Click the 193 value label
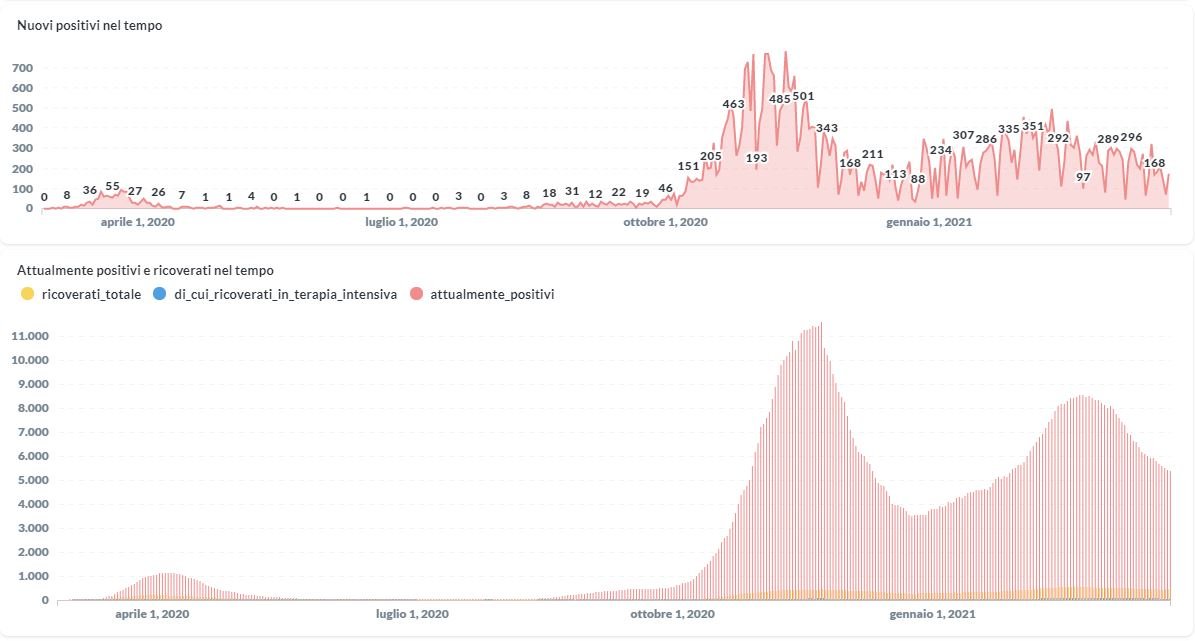Image resolution: width=1195 pixels, height=641 pixels. click(756, 158)
